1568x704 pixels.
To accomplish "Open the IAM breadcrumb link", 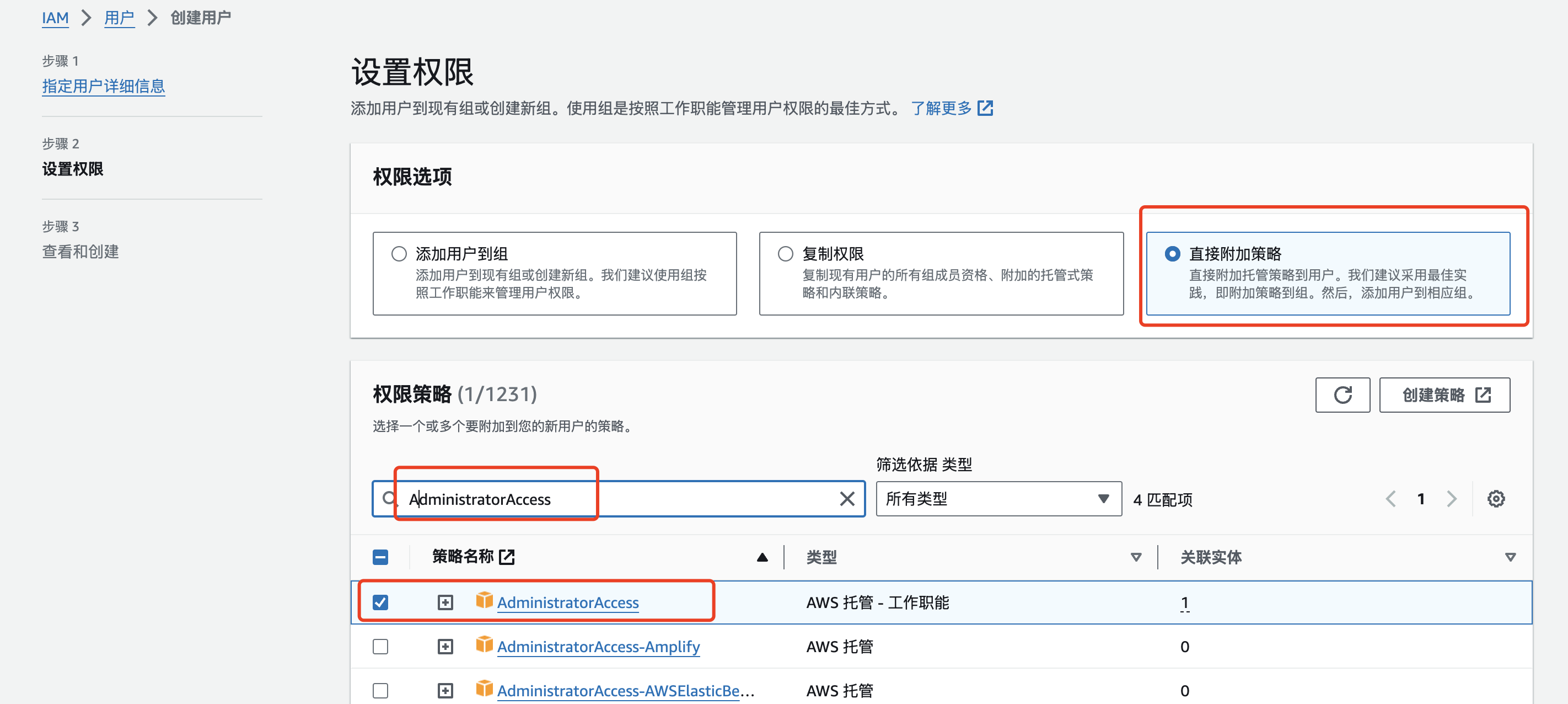I will click(x=55, y=18).
